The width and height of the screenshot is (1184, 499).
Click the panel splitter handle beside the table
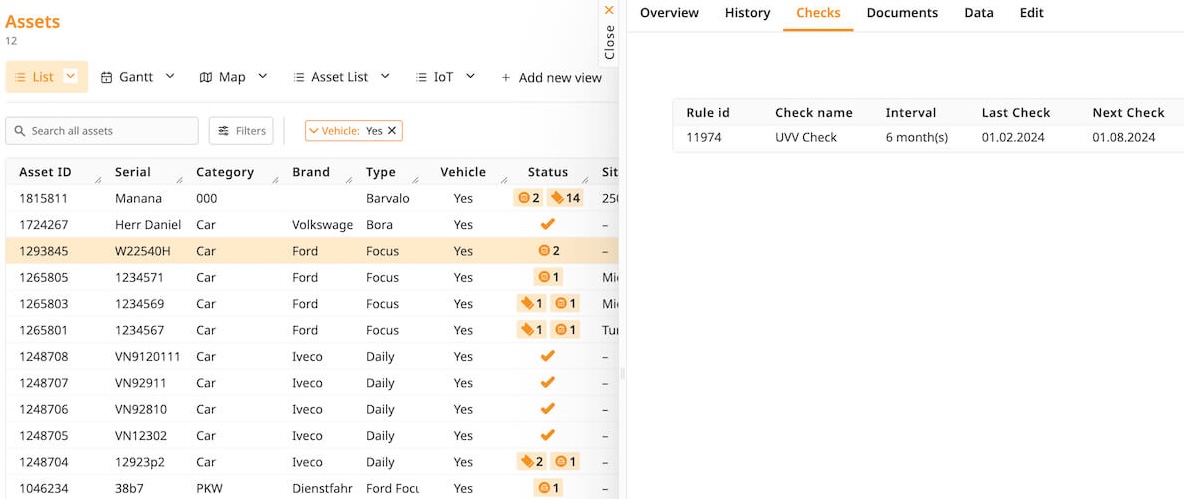[x=623, y=372]
